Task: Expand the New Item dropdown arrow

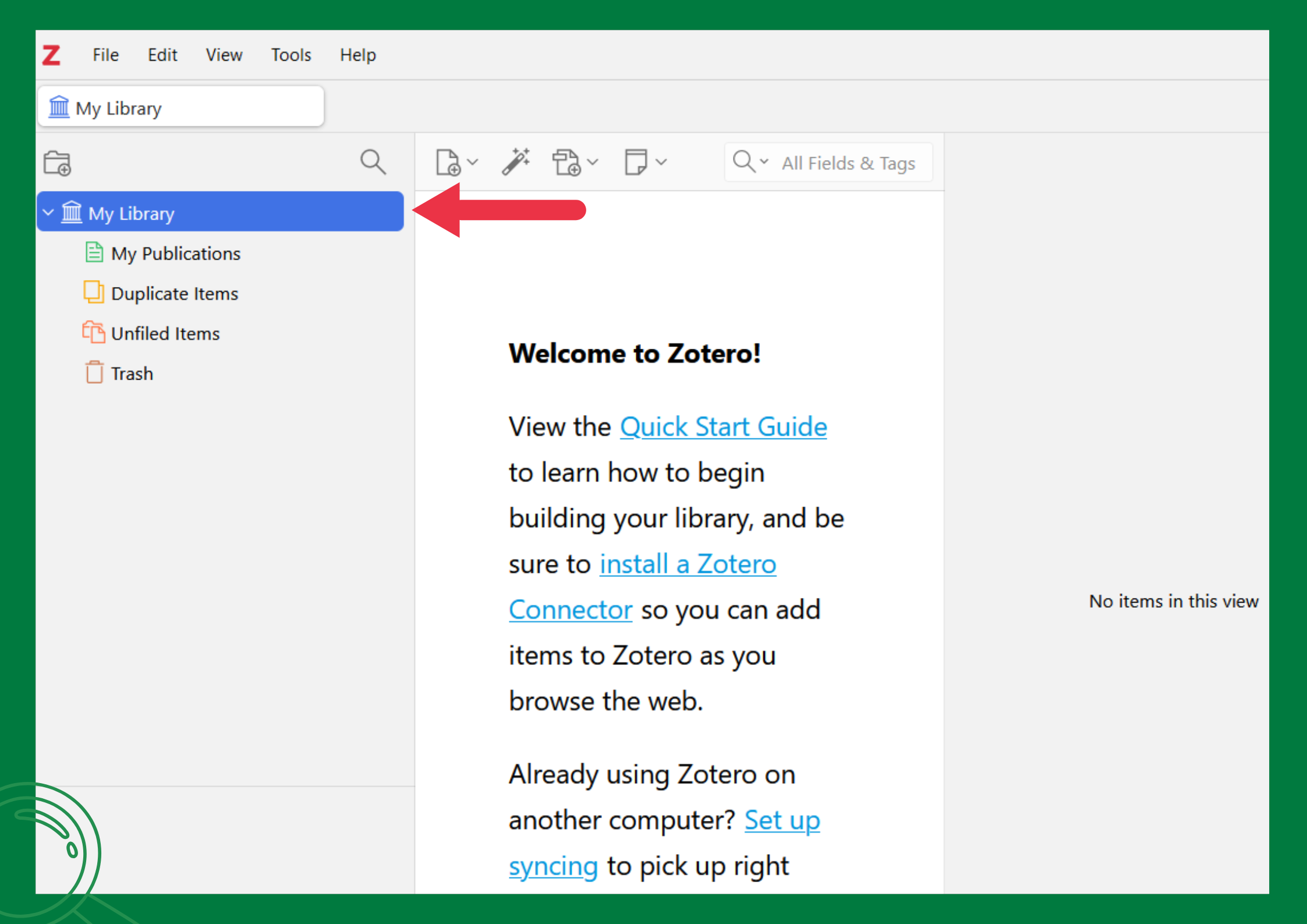Action: click(x=473, y=162)
